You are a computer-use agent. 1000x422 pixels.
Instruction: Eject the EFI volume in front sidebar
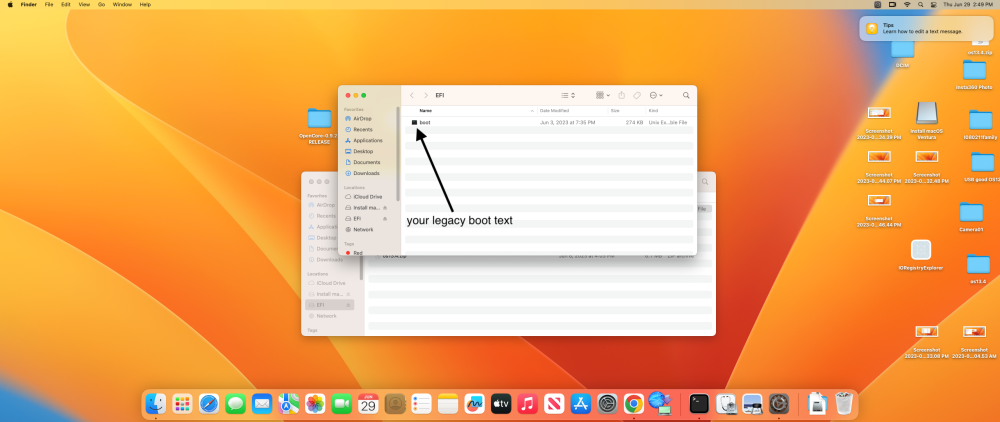385,219
